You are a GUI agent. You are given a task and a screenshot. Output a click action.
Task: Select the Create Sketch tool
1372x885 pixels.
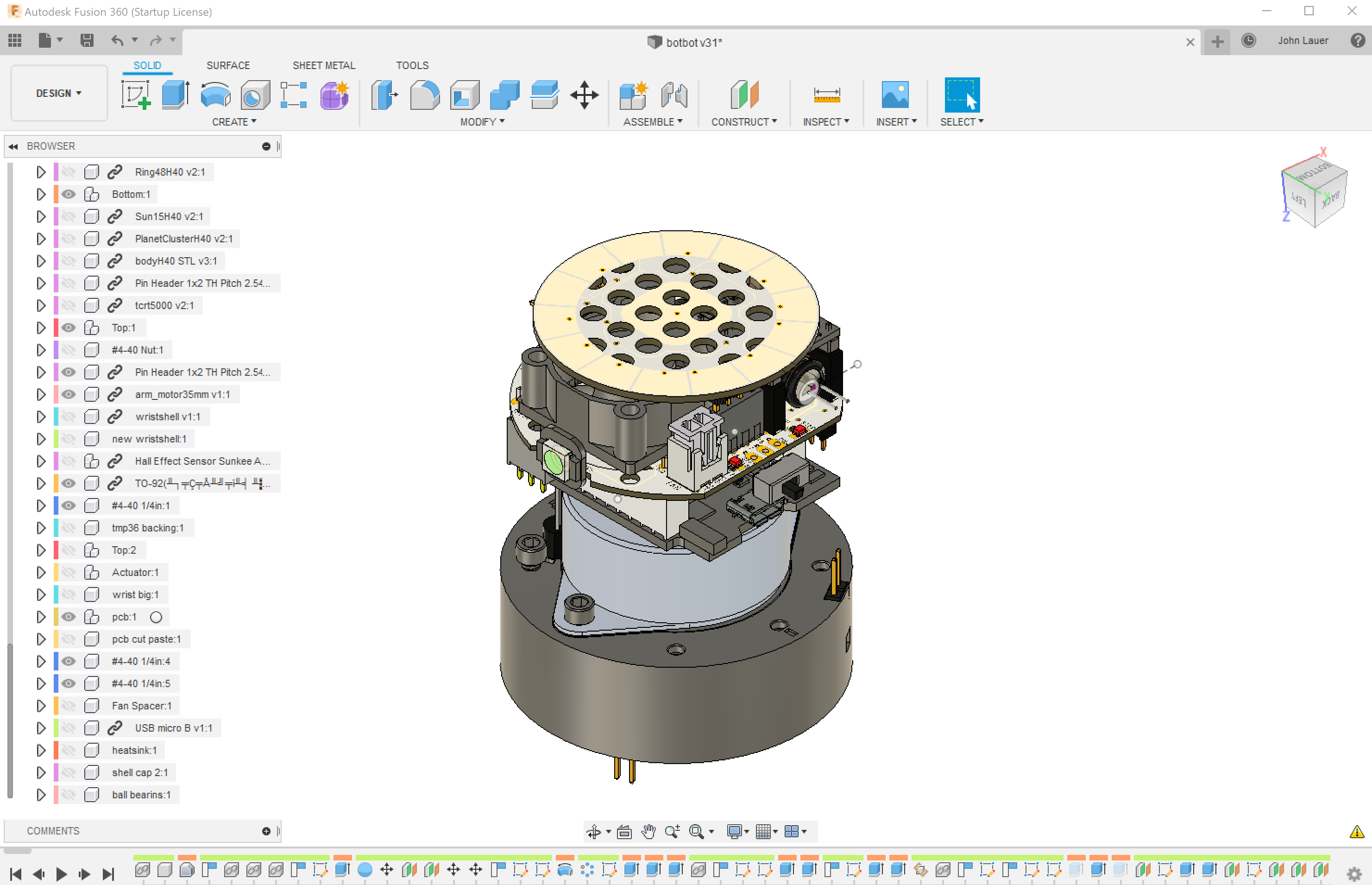136,95
